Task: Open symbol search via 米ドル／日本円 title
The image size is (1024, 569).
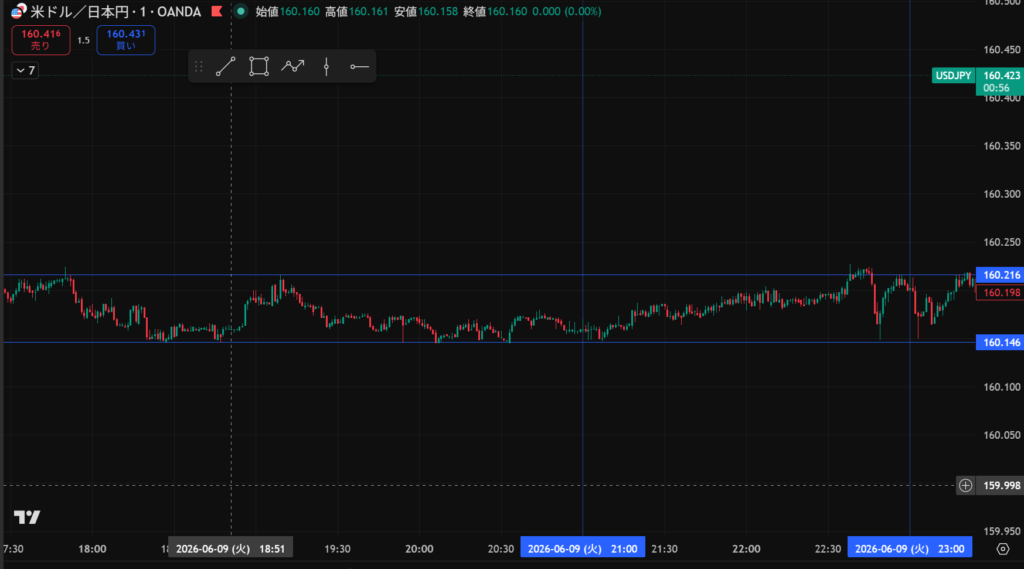Action: pyautogui.click(x=79, y=12)
